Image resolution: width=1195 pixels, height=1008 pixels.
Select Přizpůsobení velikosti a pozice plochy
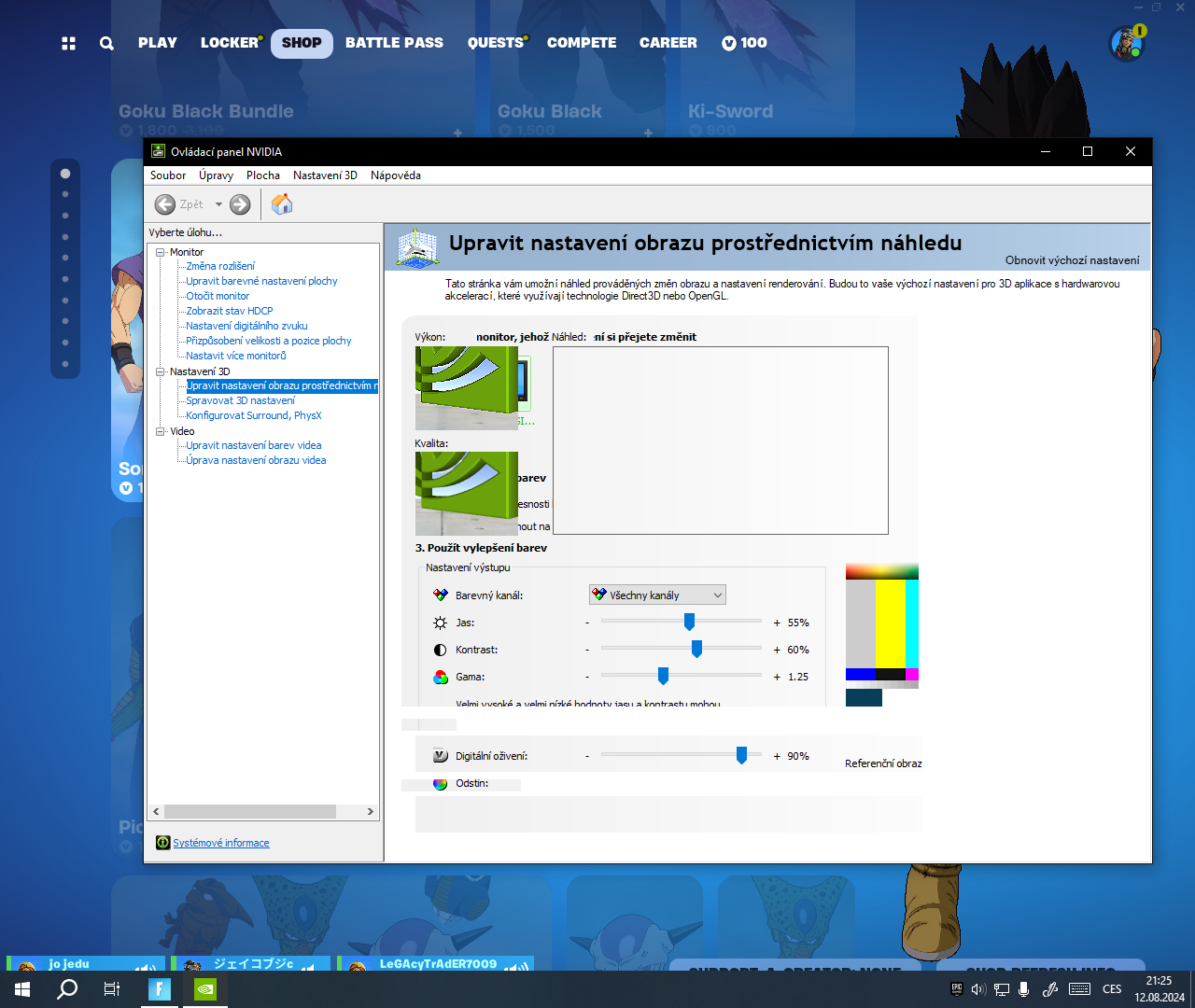click(269, 341)
